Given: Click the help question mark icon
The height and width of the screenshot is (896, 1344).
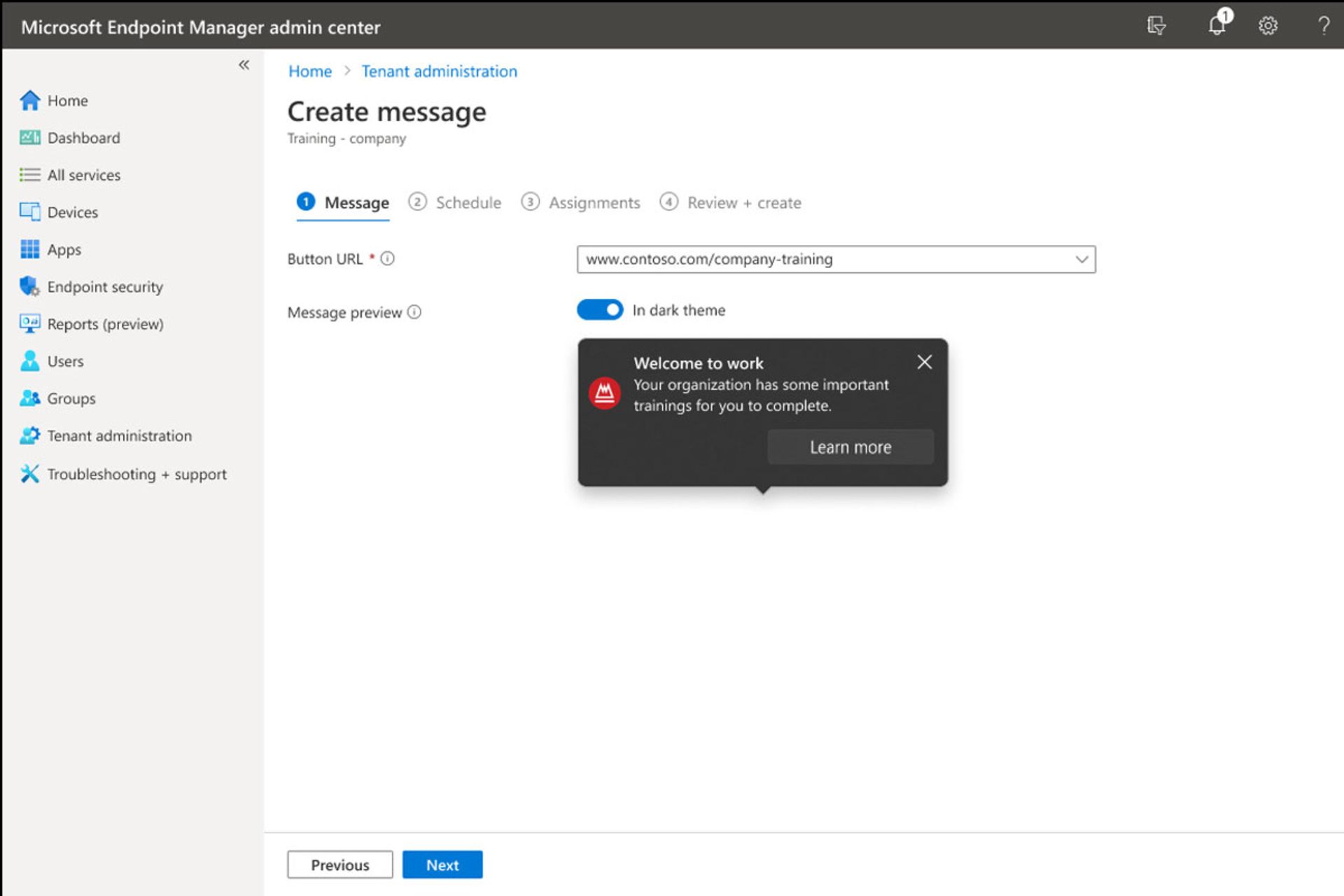Looking at the screenshot, I should tap(1323, 26).
